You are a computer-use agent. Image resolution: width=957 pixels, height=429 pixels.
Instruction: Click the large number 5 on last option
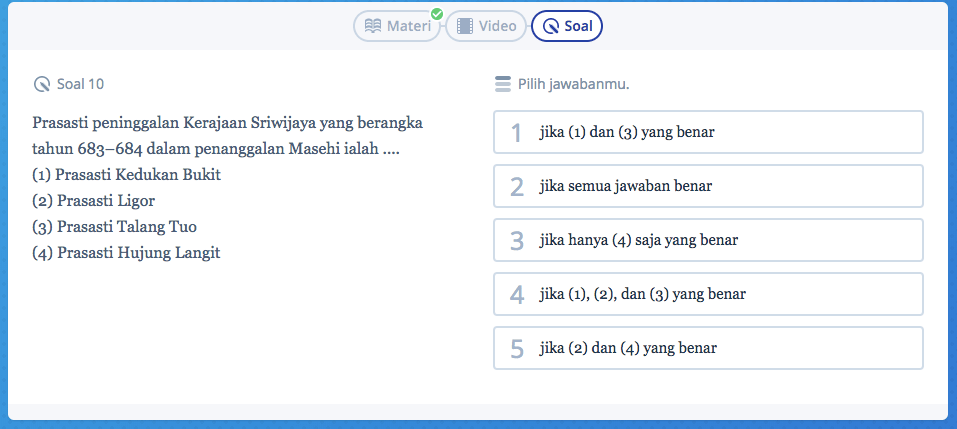point(517,349)
